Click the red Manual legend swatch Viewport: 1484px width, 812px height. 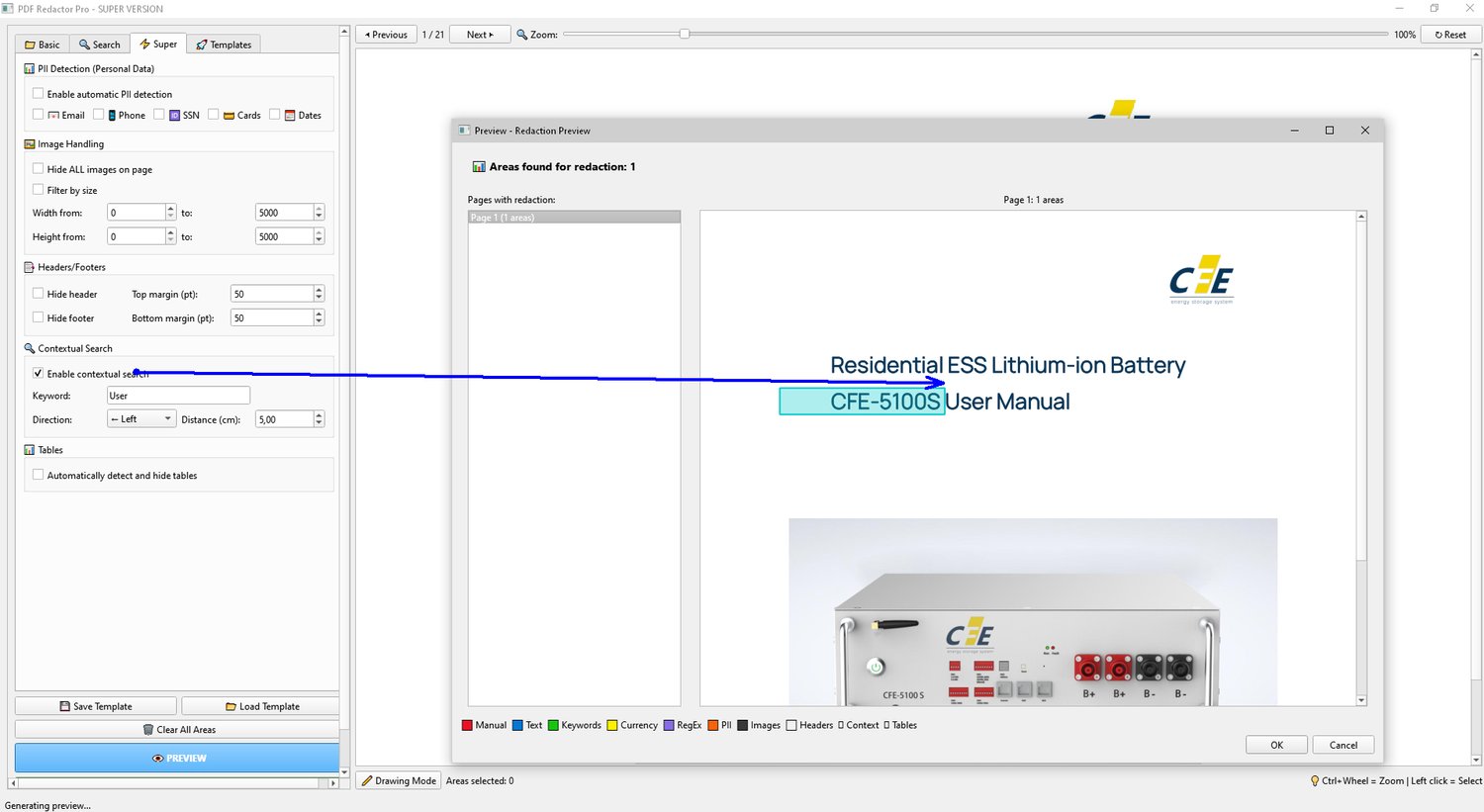(467, 725)
